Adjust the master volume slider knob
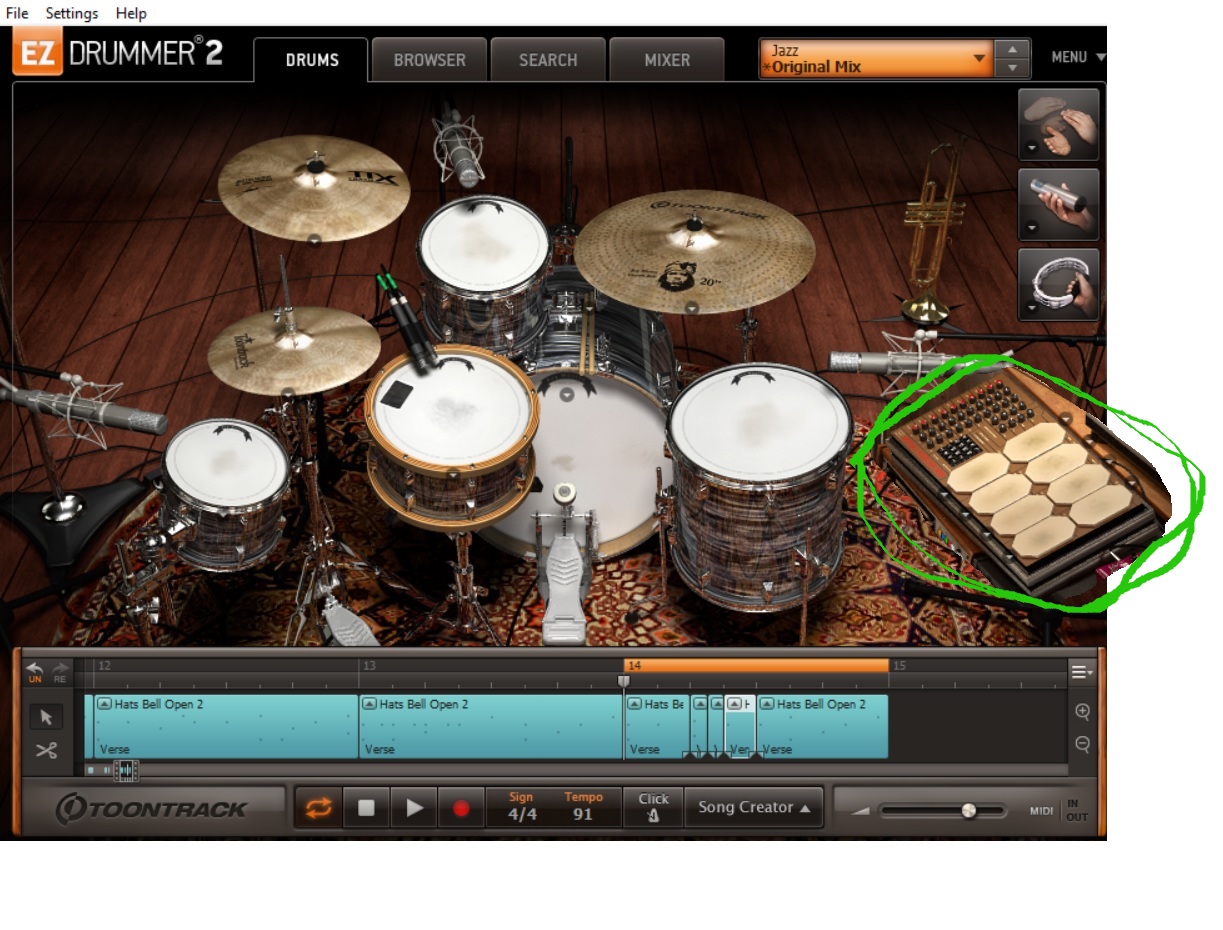The width and height of the screenshot is (1223, 930). click(968, 810)
